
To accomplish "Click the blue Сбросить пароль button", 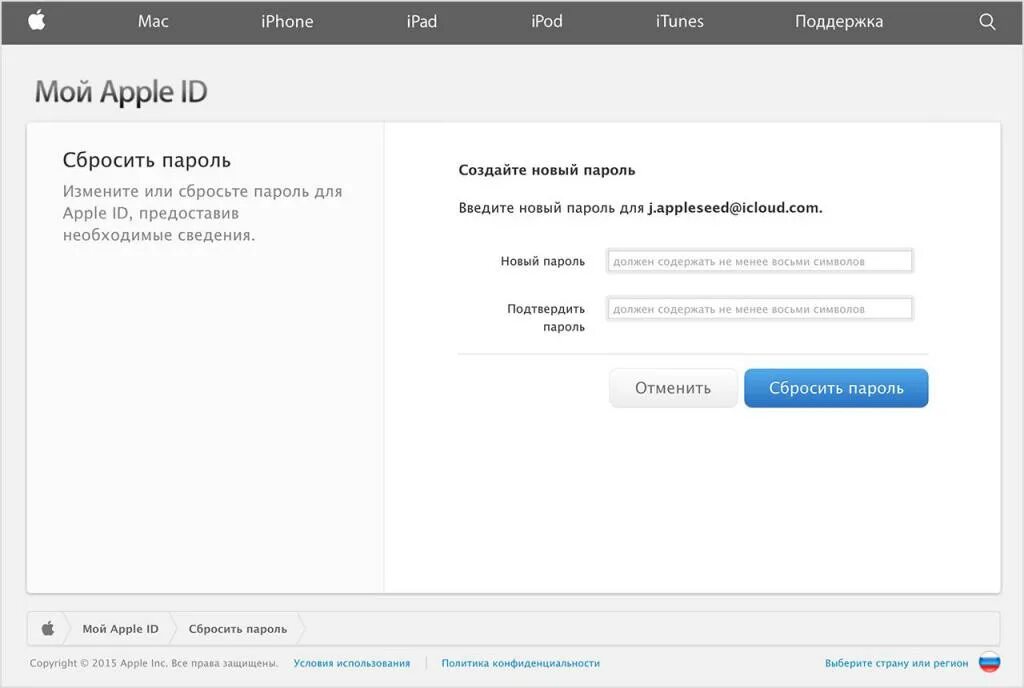I will 836,388.
